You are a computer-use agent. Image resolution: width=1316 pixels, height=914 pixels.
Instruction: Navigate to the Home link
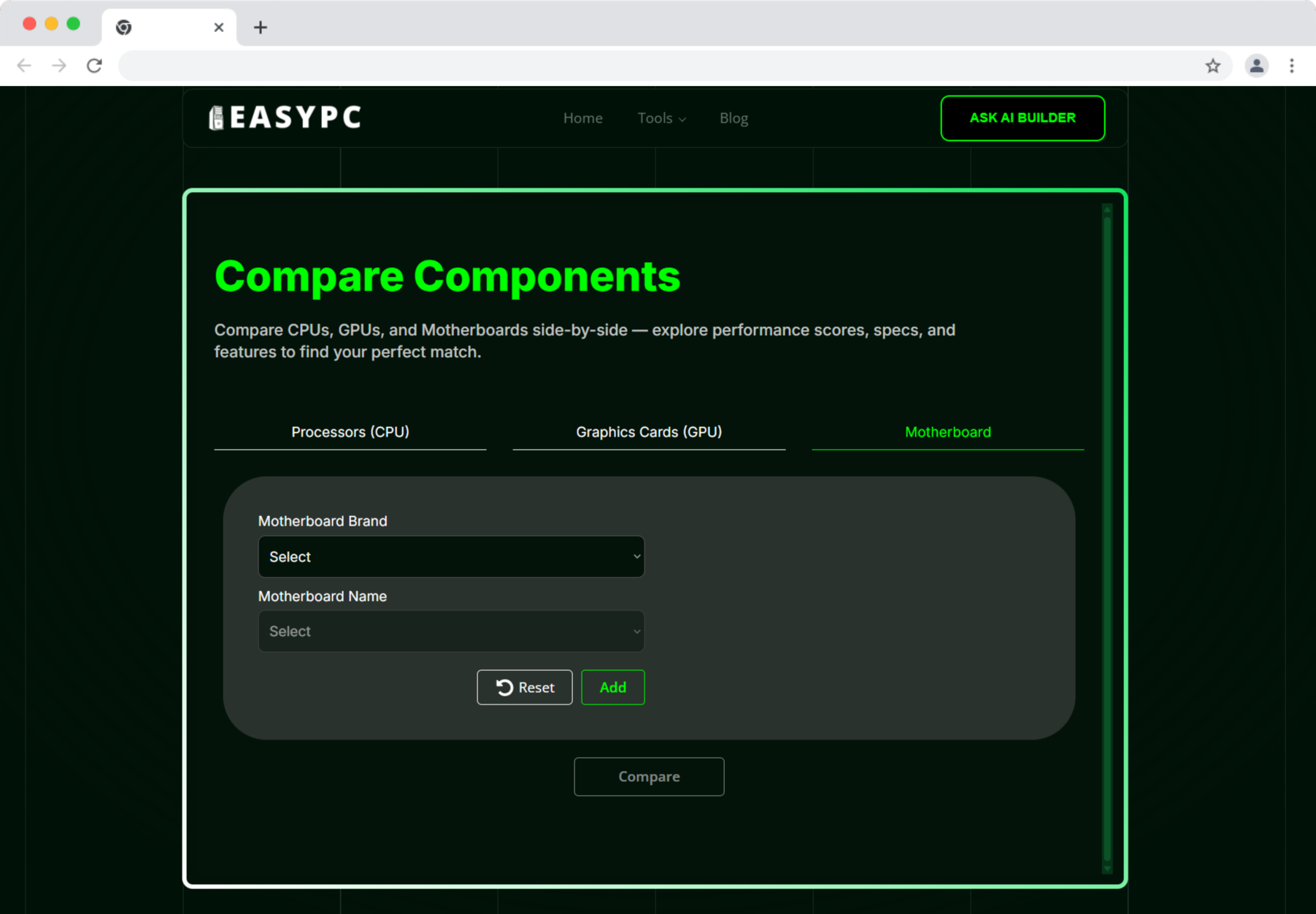tap(582, 118)
